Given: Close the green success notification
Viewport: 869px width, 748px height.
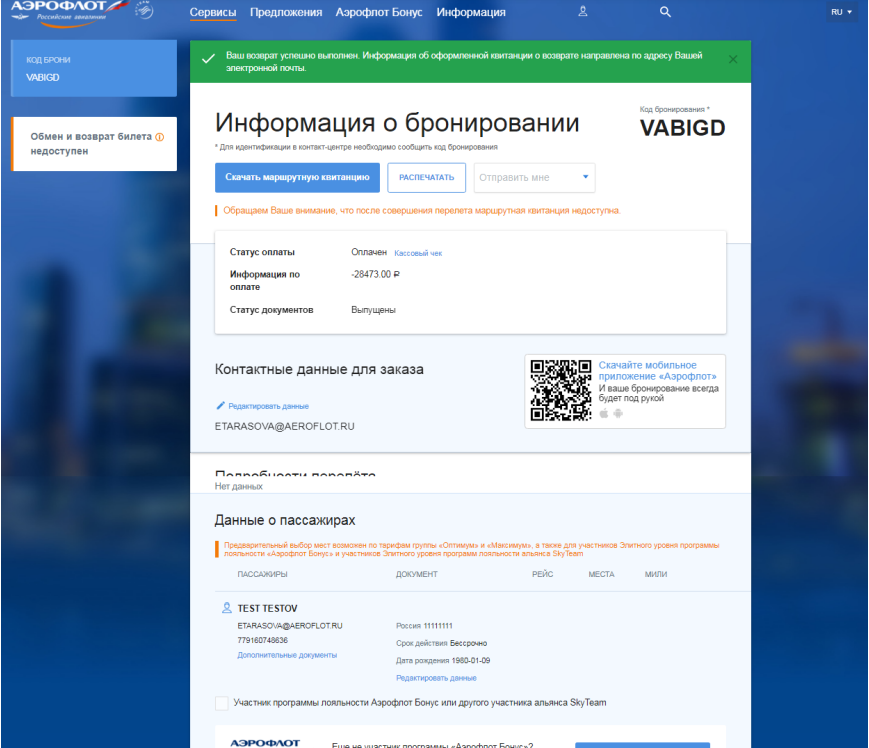Looking at the screenshot, I should (733, 59).
